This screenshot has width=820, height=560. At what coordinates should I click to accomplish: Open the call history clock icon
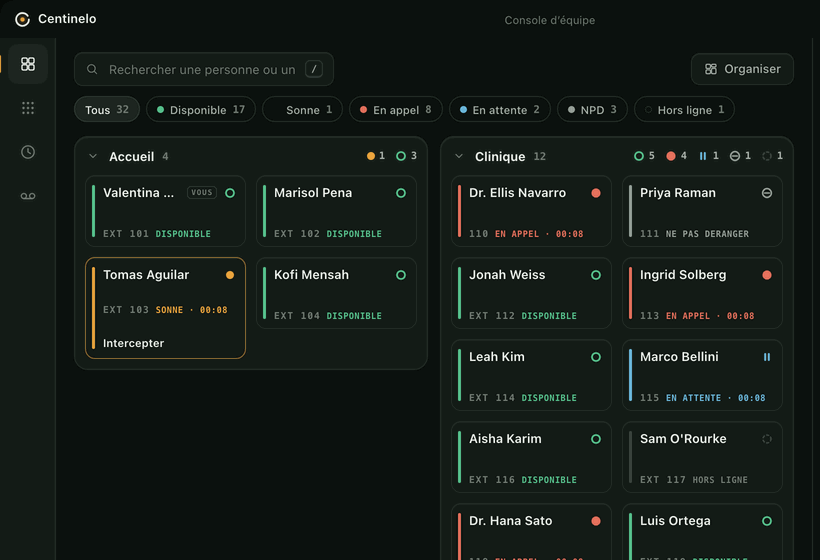pos(28,152)
